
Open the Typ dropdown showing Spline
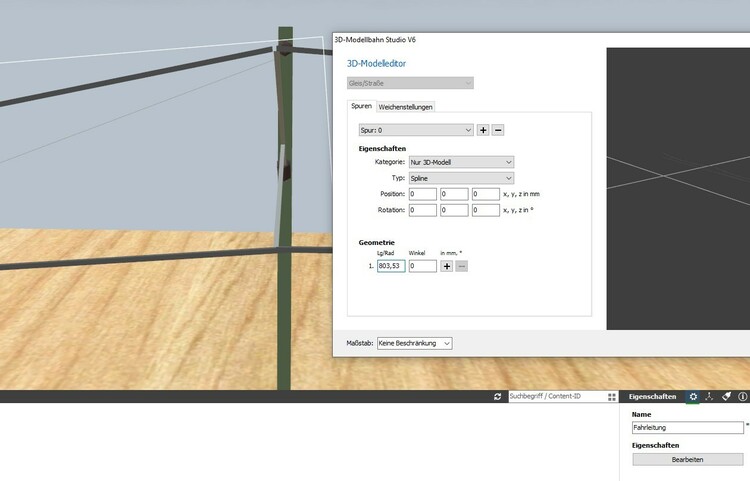click(462, 178)
